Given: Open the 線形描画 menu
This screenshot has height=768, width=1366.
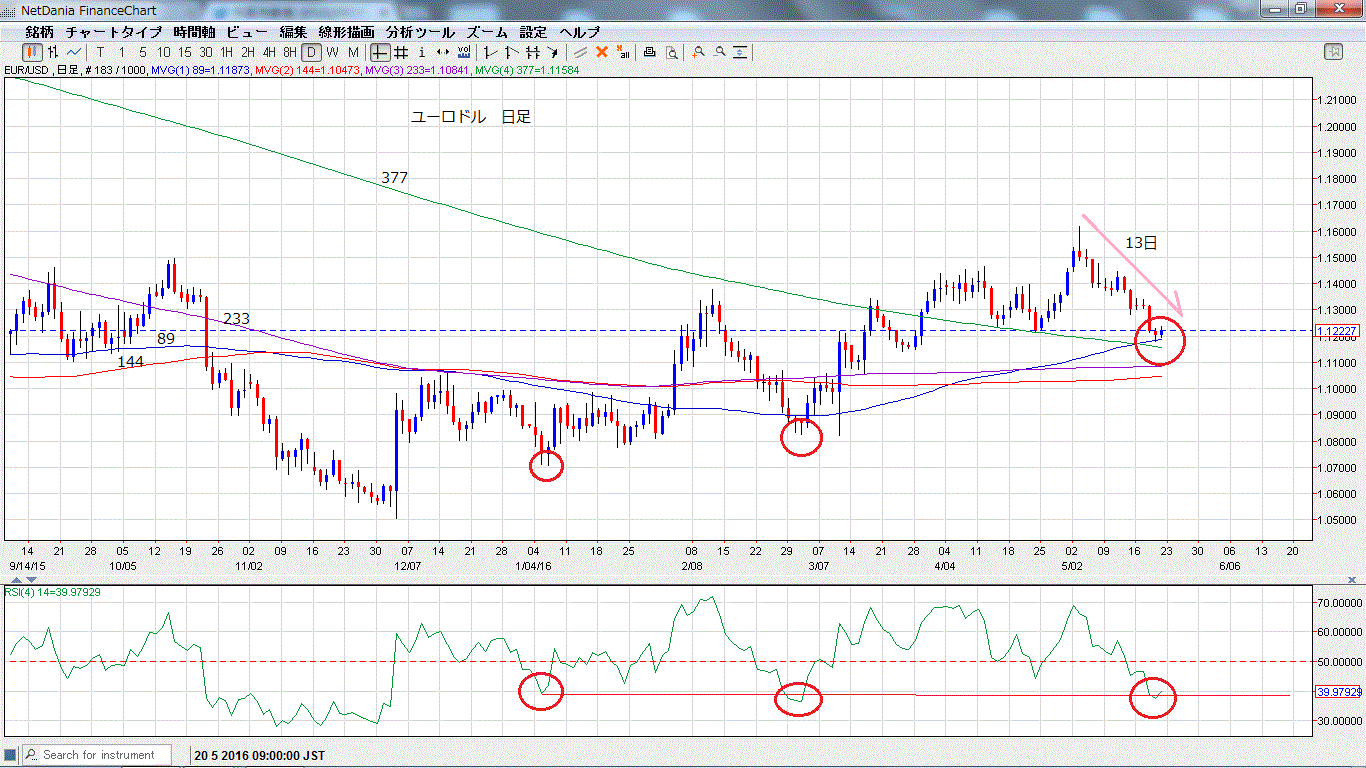Looking at the screenshot, I should coord(347,32).
